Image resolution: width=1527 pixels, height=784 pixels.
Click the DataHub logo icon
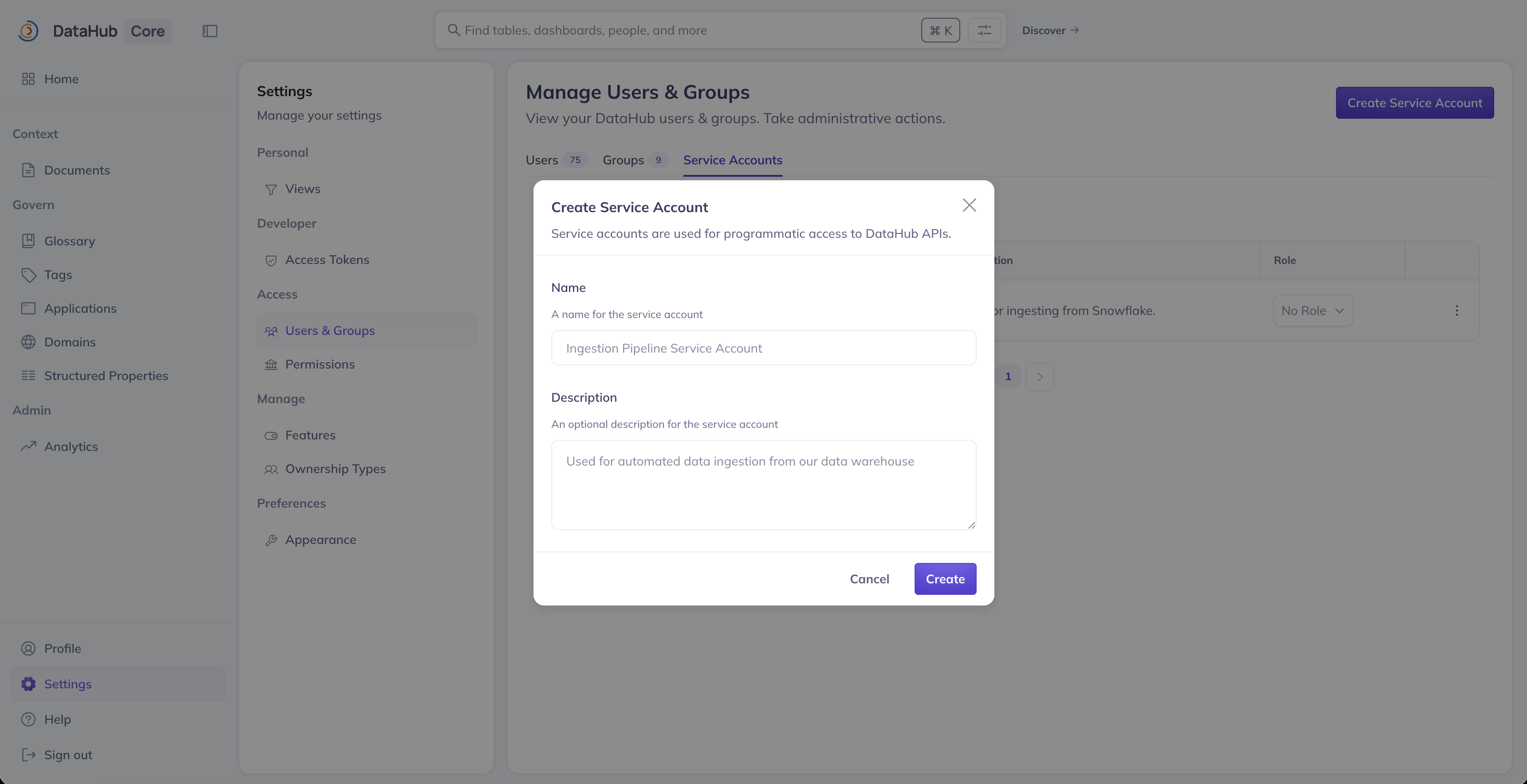28,31
